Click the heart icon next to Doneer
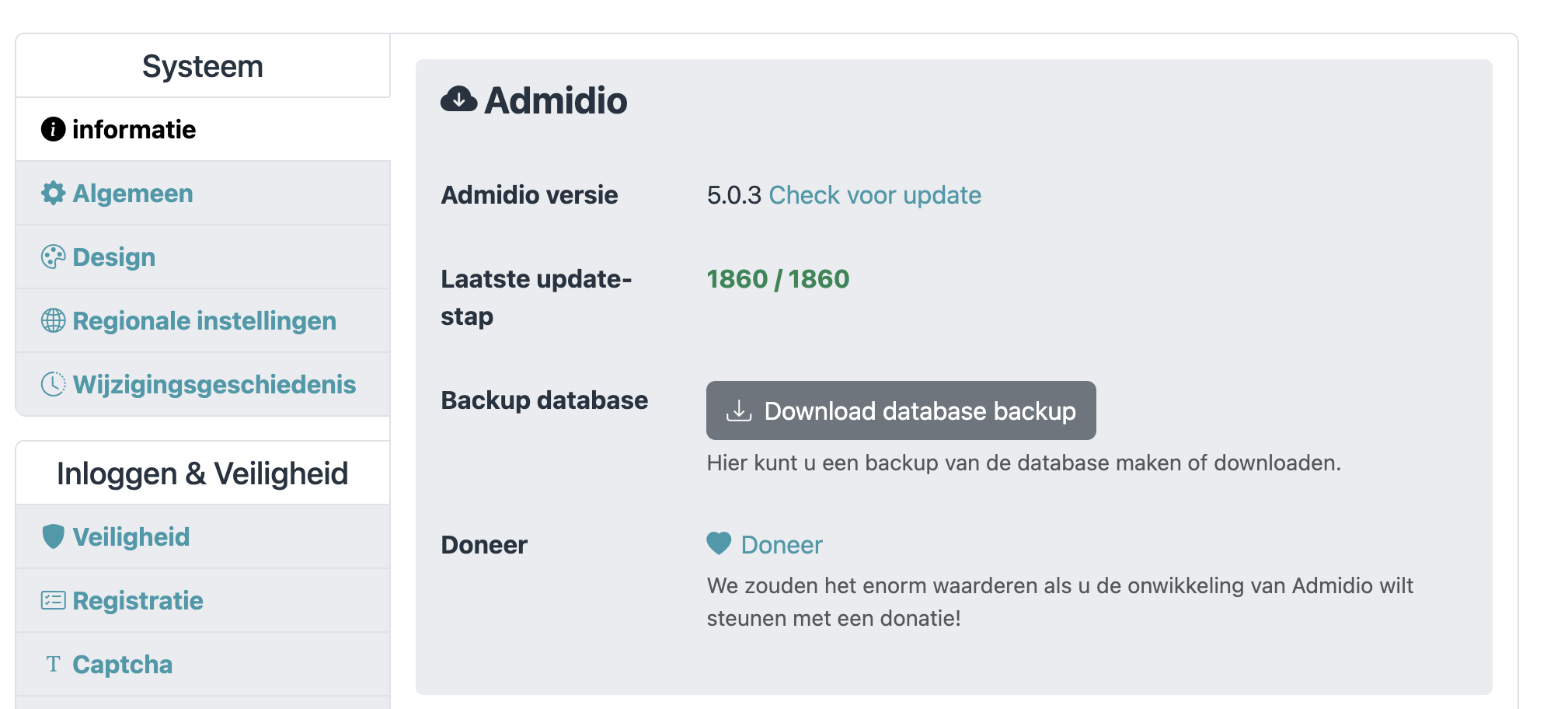The image size is (1568, 709). (x=718, y=543)
